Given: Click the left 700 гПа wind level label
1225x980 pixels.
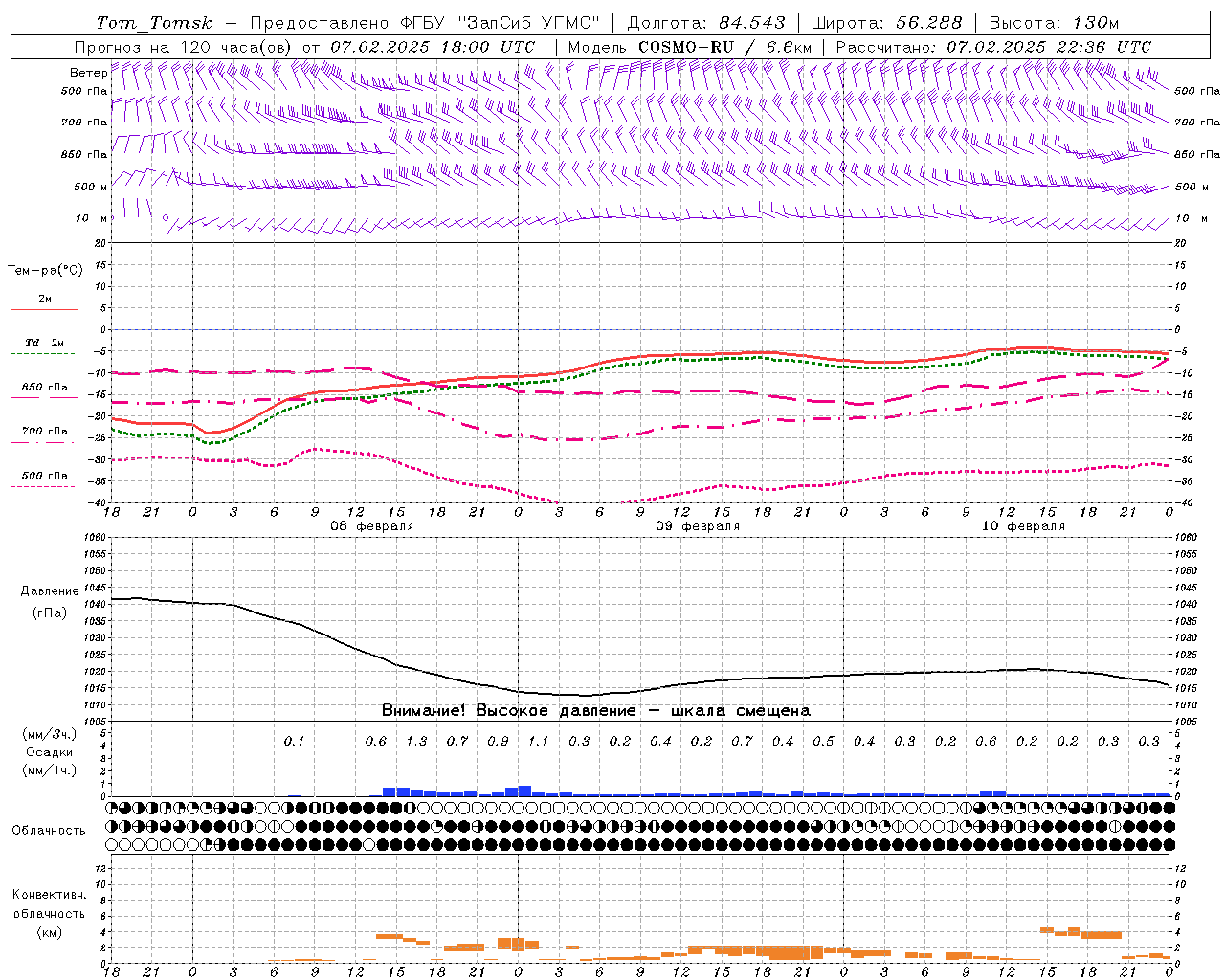Looking at the screenshot, I should point(84,122).
